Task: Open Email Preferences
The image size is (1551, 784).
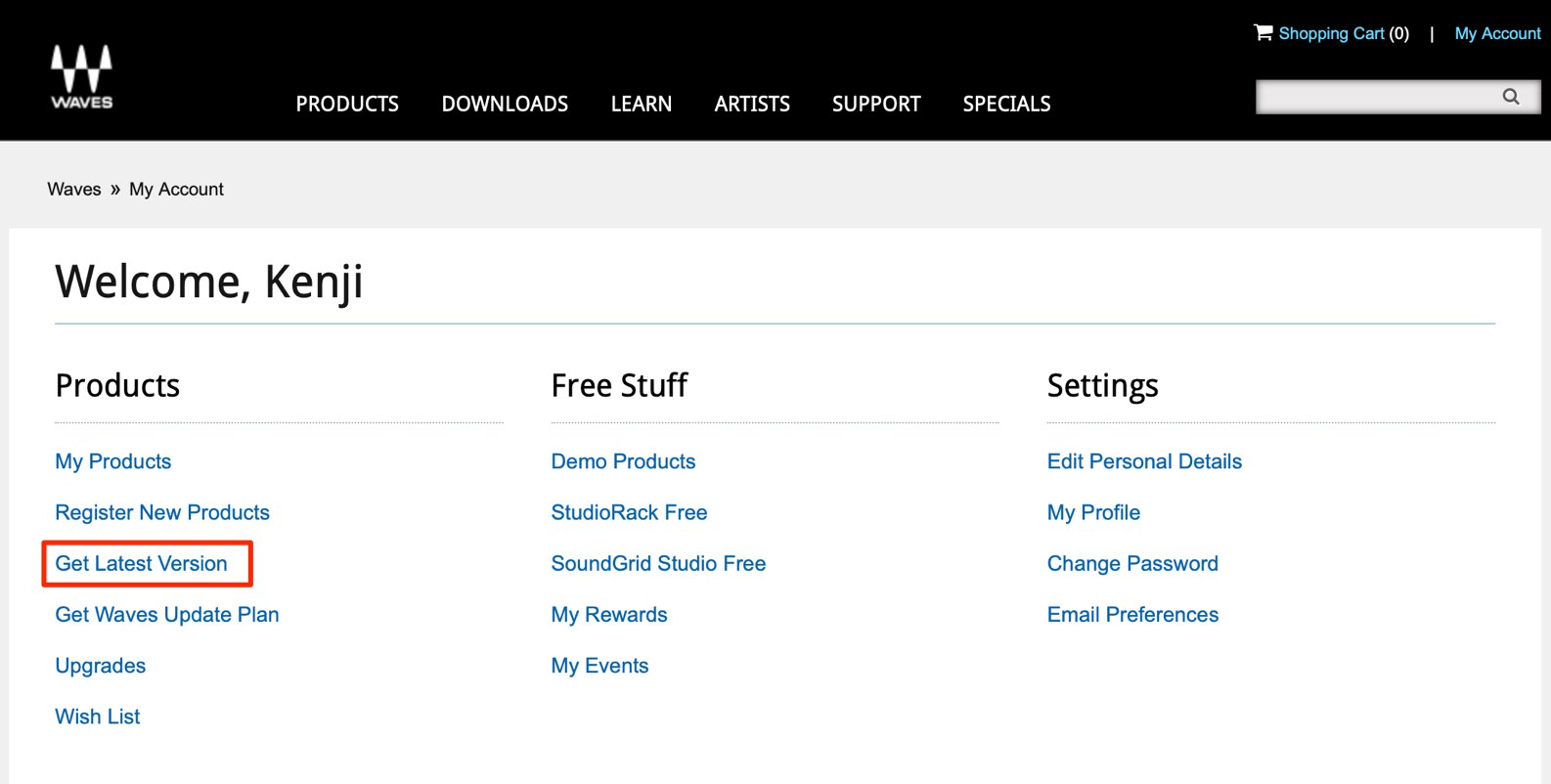Action: 1132,614
